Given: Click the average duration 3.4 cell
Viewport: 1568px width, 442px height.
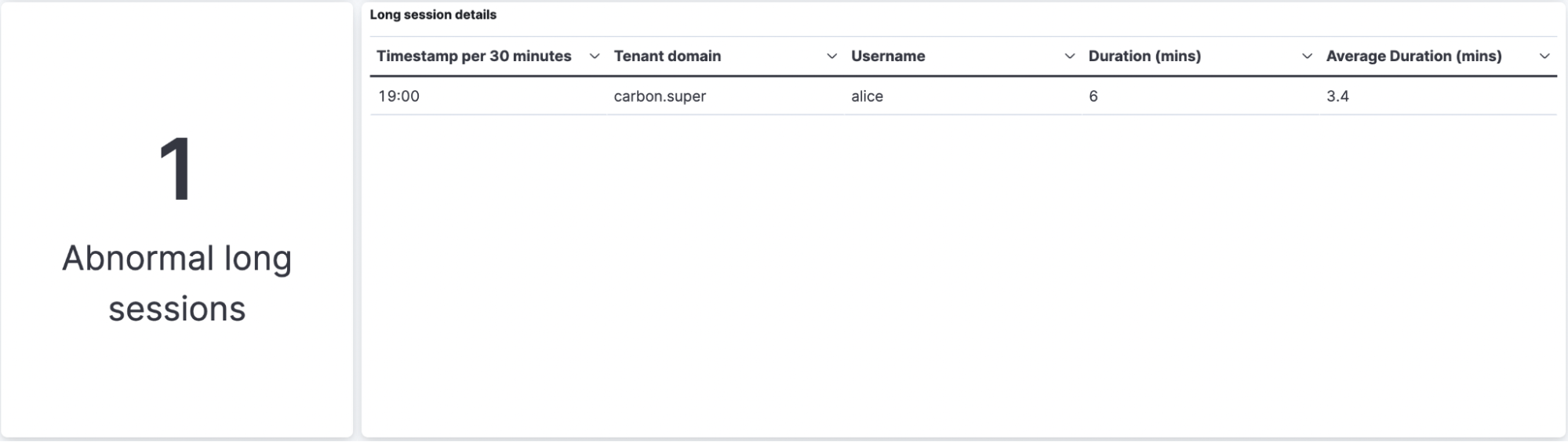Looking at the screenshot, I should pyautogui.click(x=1439, y=96).
